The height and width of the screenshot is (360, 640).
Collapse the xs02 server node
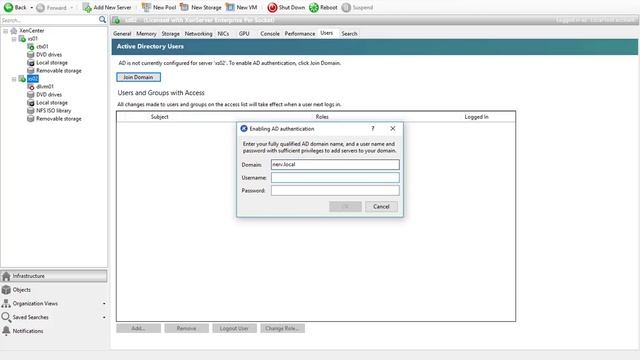[x=14, y=79]
